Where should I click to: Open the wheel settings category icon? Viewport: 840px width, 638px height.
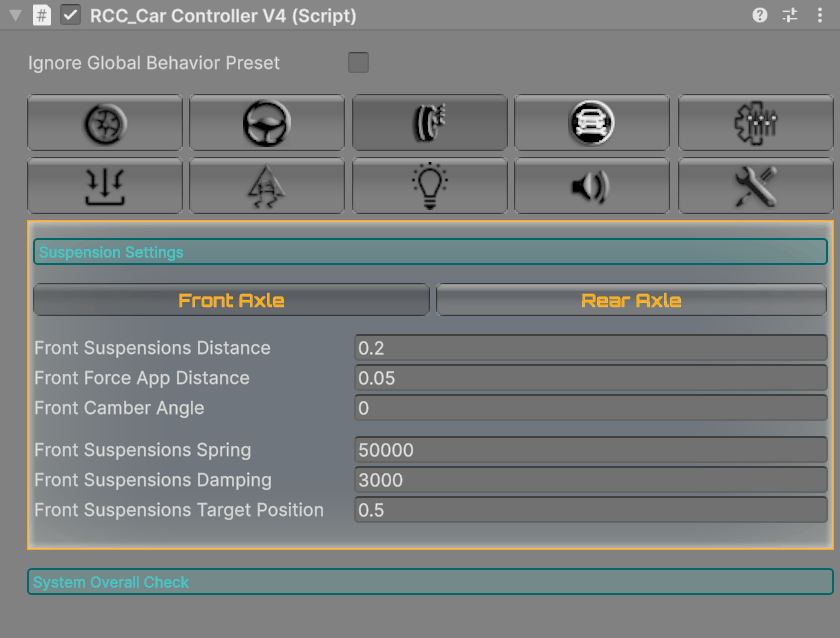coord(105,123)
